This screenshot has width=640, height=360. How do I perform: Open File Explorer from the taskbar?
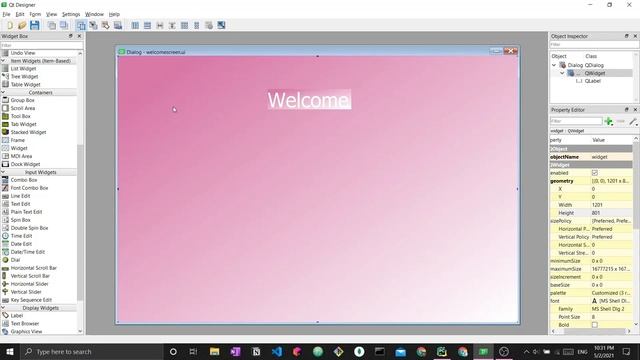[x=215, y=351]
